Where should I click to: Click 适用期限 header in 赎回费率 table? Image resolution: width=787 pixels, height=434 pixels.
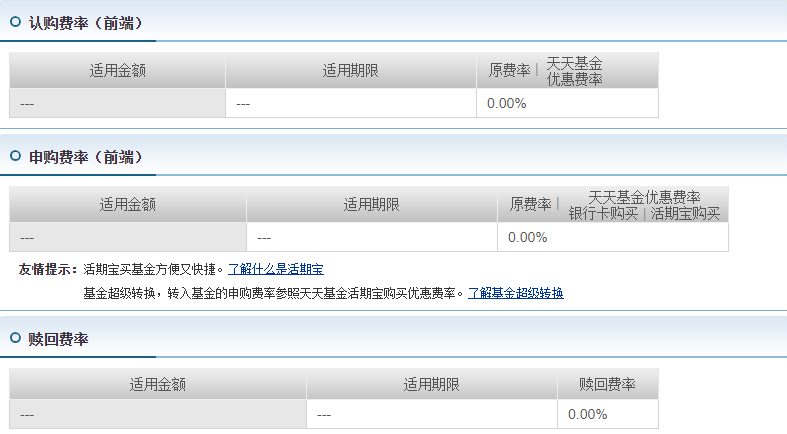tap(432, 385)
